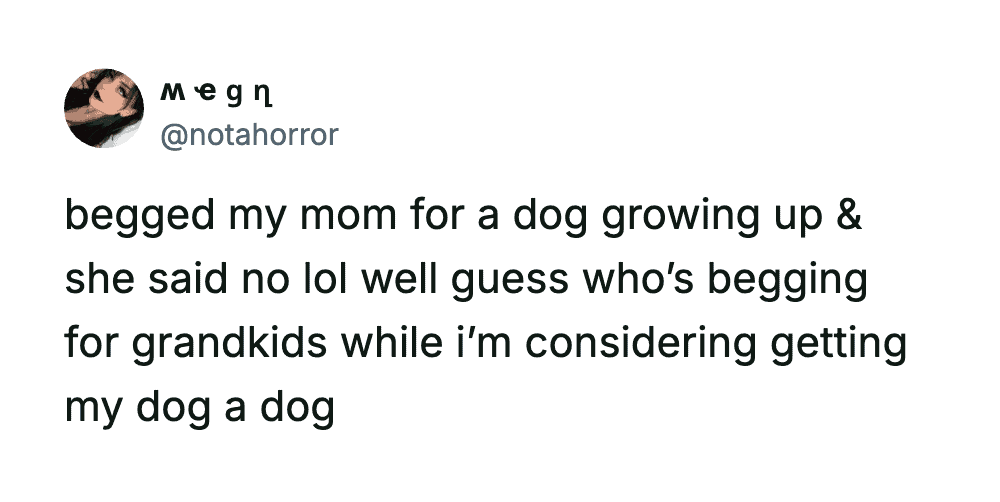
Task: Open the @notahorror handle link
Action: coord(249,134)
